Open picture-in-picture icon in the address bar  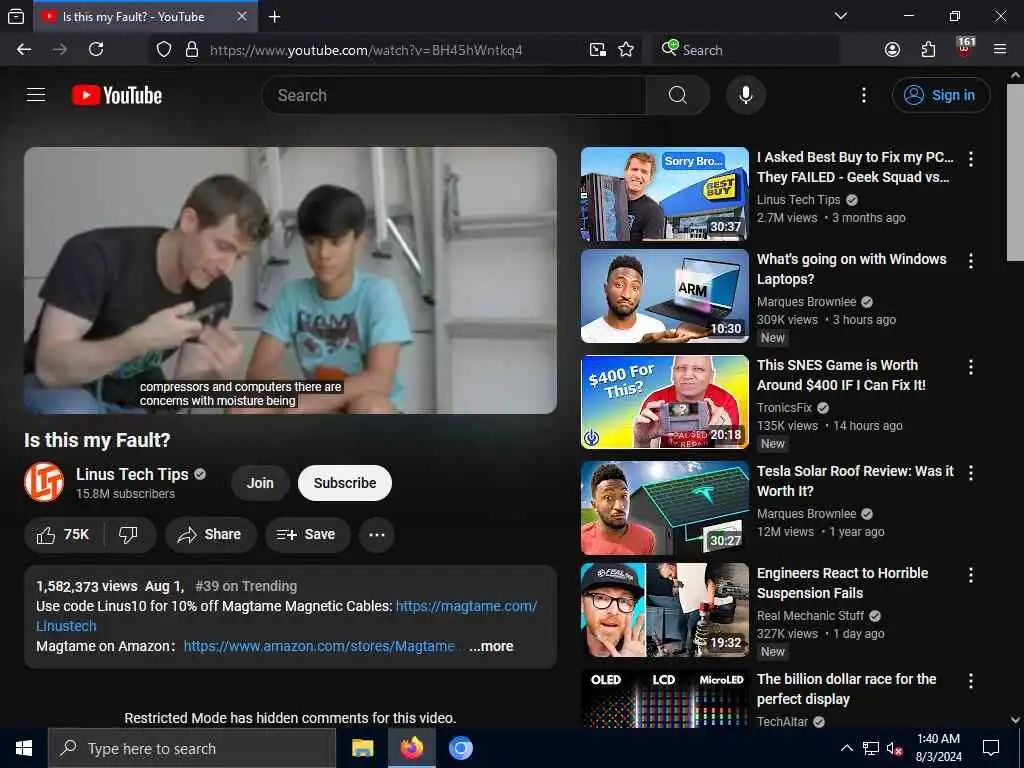[598, 50]
